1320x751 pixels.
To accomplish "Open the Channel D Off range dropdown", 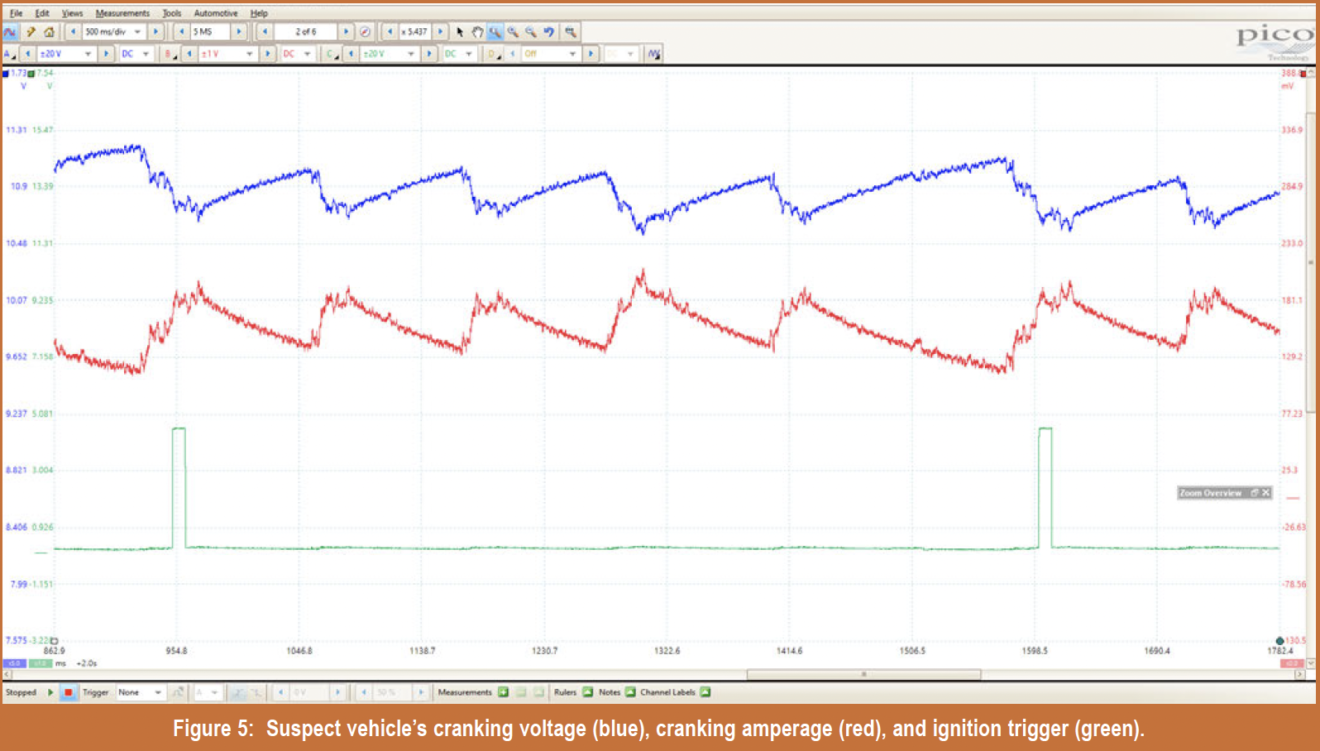I will [573, 54].
